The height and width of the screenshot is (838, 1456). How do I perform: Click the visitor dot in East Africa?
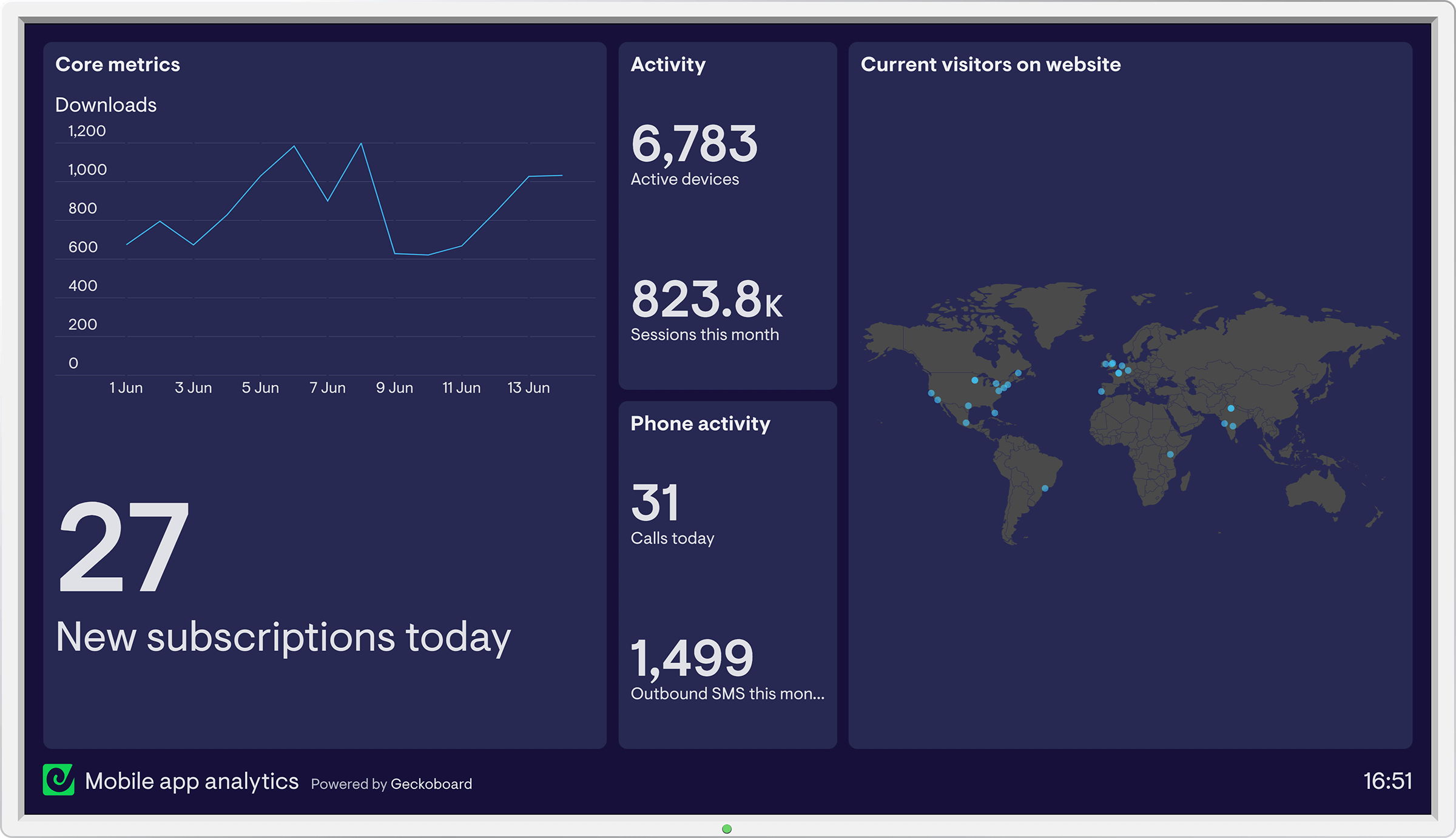coord(1170,454)
